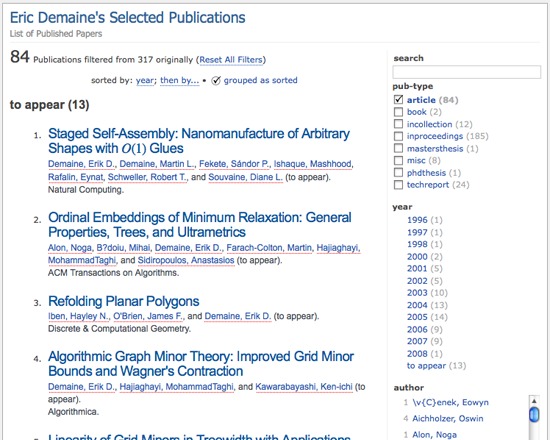Click techreport pub-type label

click(x=428, y=185)
